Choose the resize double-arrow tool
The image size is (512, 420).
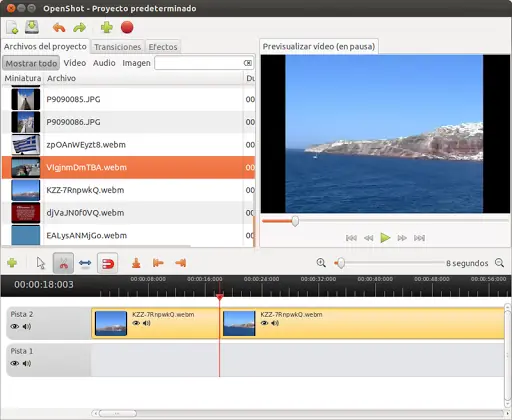point(85,263)
